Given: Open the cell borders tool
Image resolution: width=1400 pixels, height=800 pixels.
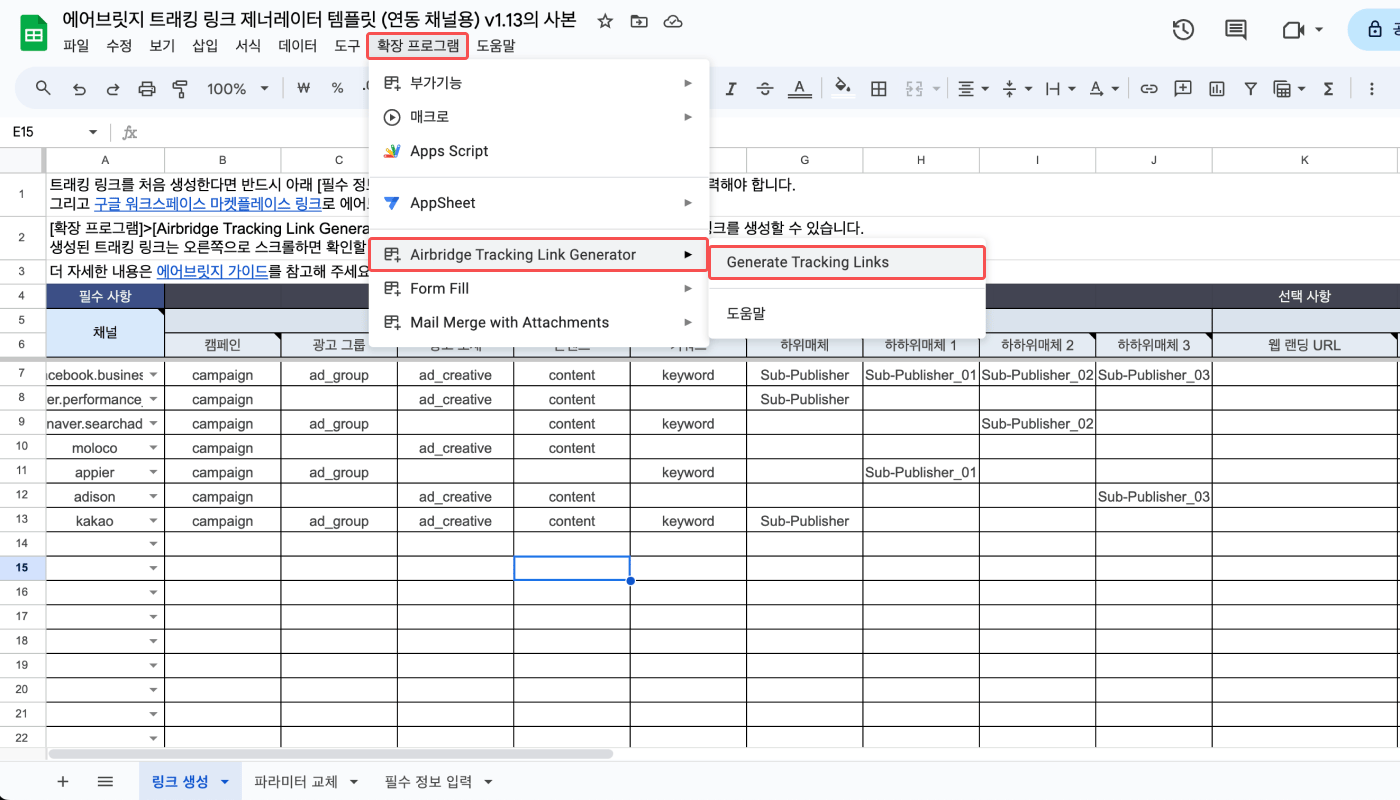Looking at the screenshot, I should click(x=879, y=89).
